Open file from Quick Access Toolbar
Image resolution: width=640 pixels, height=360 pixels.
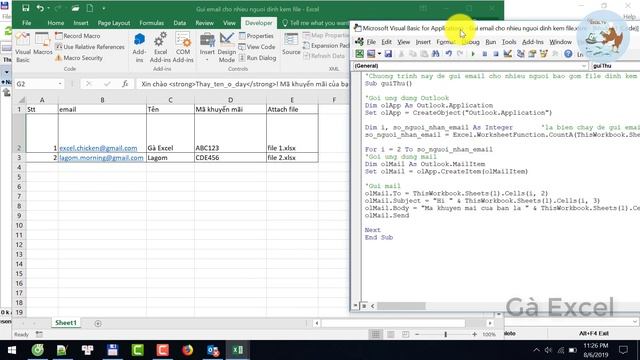76,8
